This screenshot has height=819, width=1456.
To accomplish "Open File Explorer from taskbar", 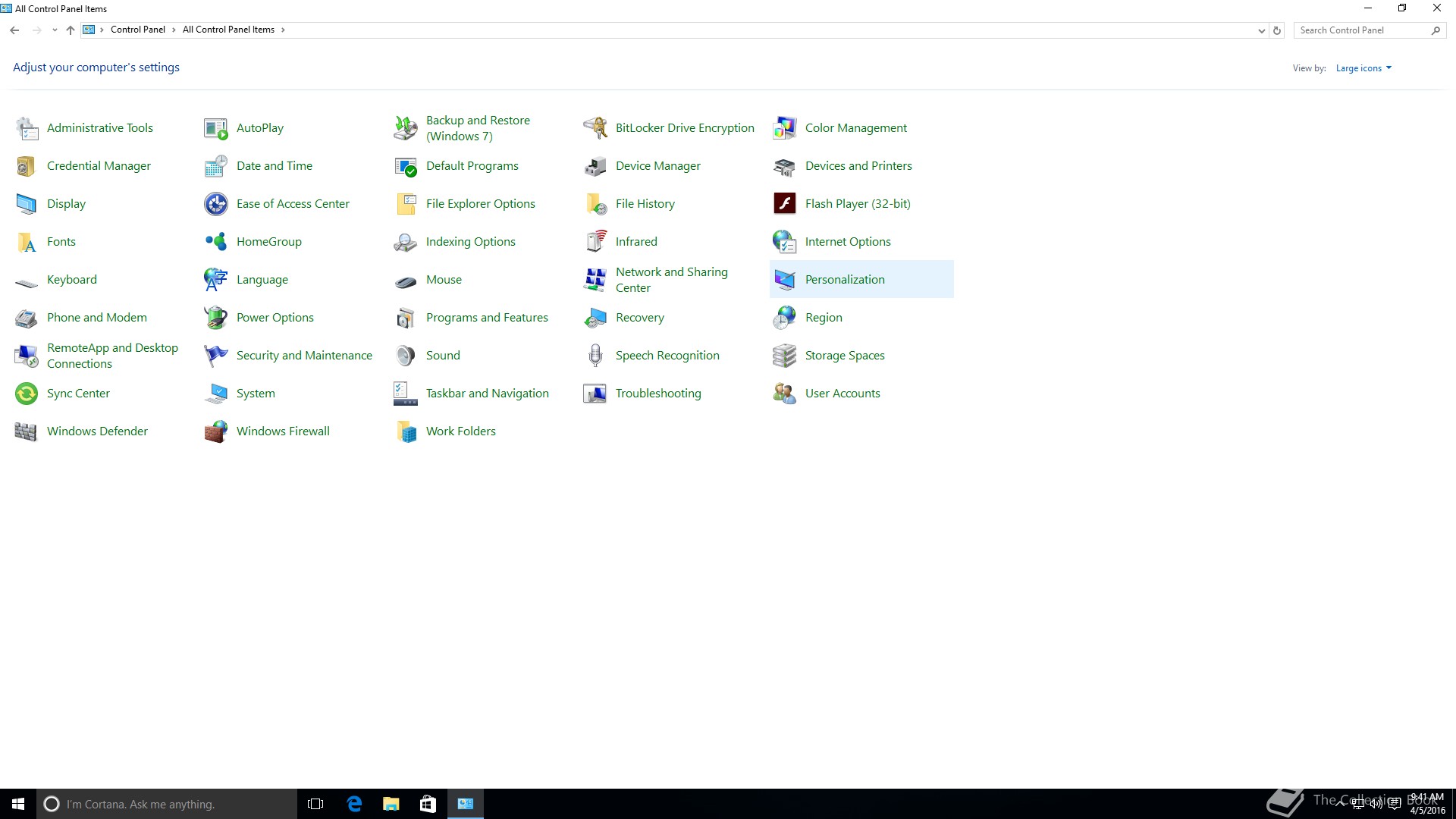I will (391, 804).
